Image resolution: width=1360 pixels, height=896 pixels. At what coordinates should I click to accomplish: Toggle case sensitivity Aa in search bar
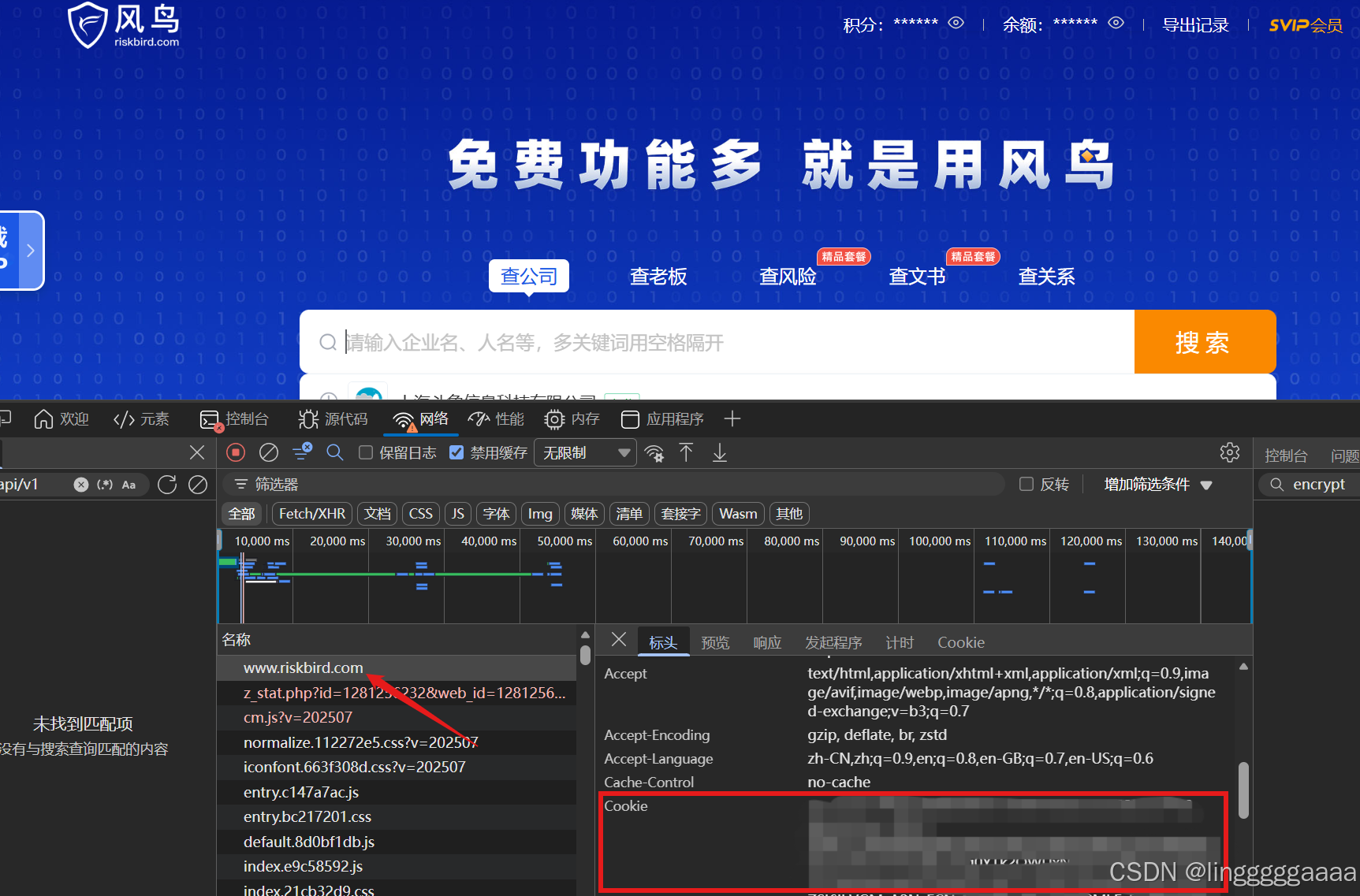(x=129, y=484)
